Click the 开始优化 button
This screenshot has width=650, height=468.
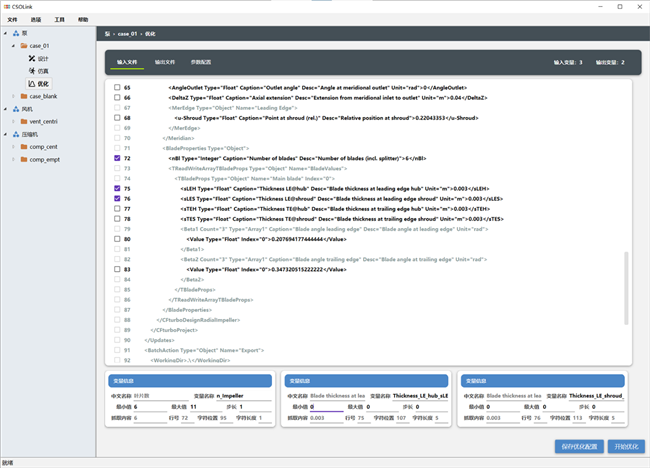(626, 446)
